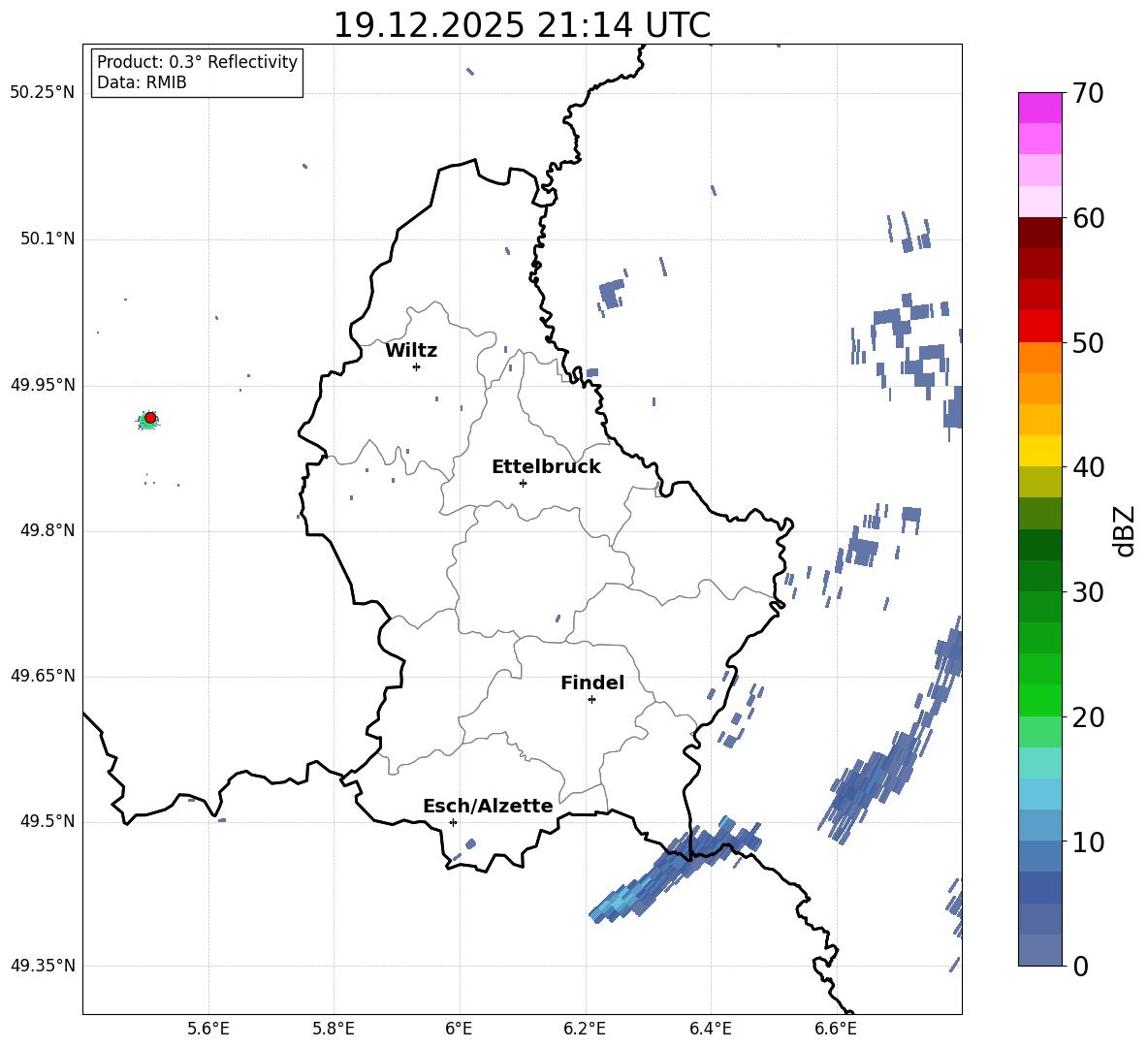Image resolution: width=1148 pixels, height=1048 pixels.
Task: Click the 5.8°E longitude label
Action: 334,1029
